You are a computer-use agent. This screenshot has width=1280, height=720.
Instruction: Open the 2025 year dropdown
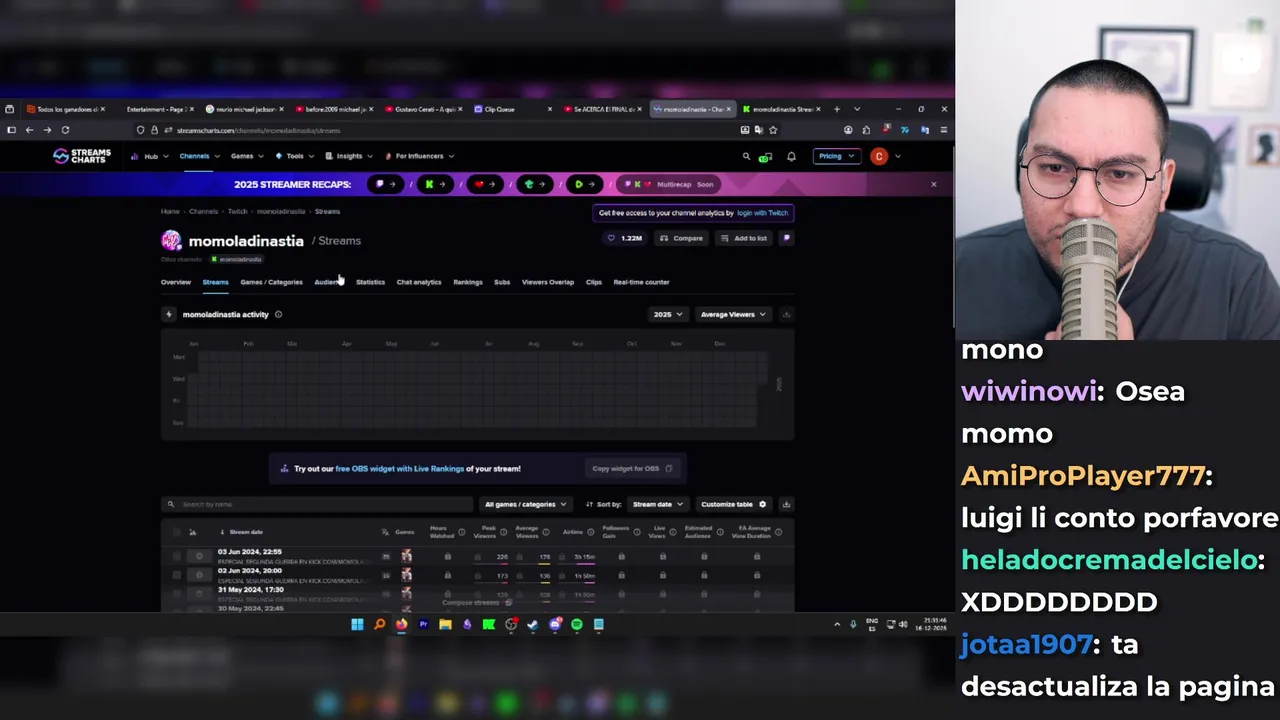(x=668, y=314)
